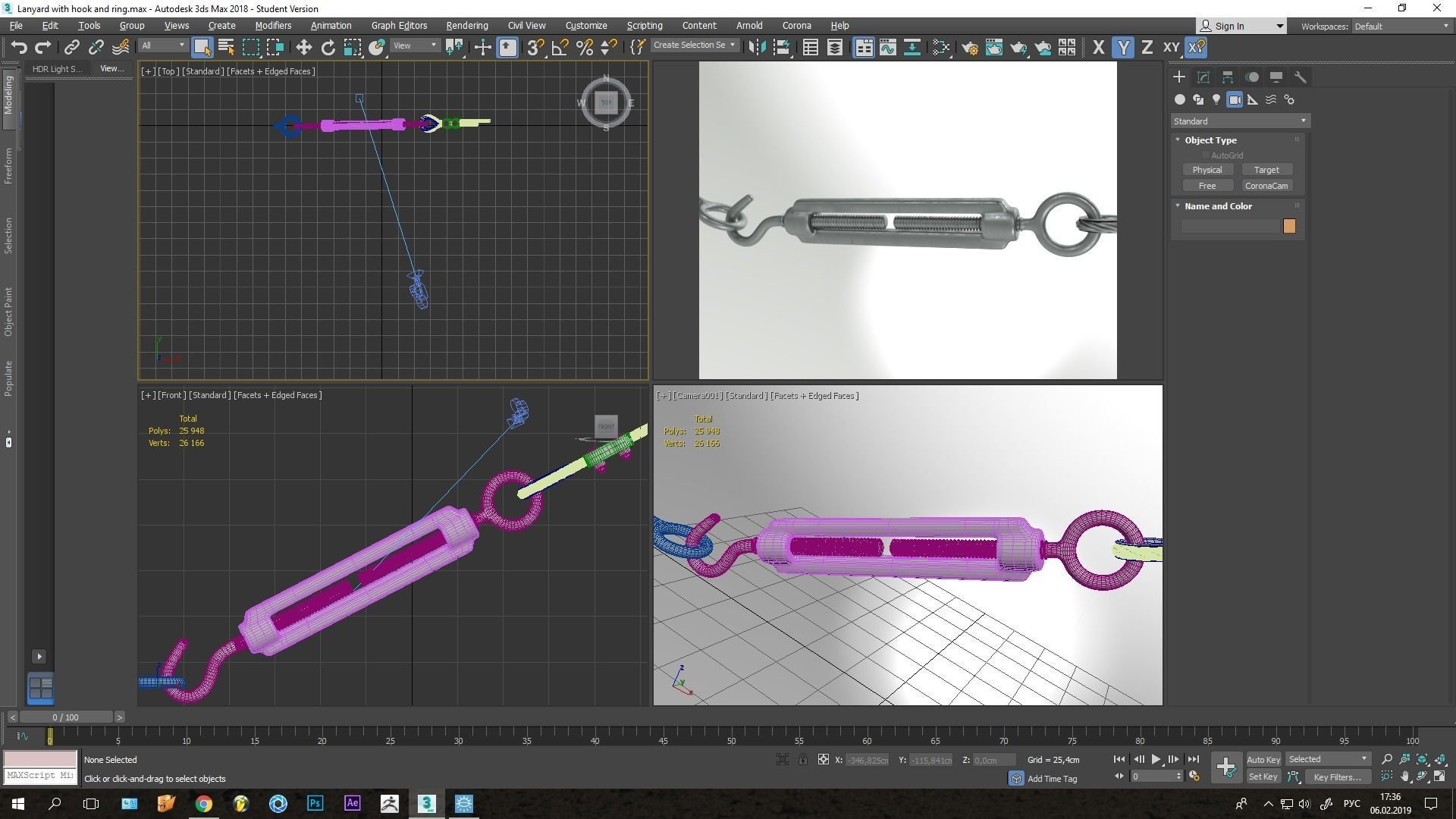1456x819 pixels.
Task: Activate the Select and Rotate tool
Action: 328,48
